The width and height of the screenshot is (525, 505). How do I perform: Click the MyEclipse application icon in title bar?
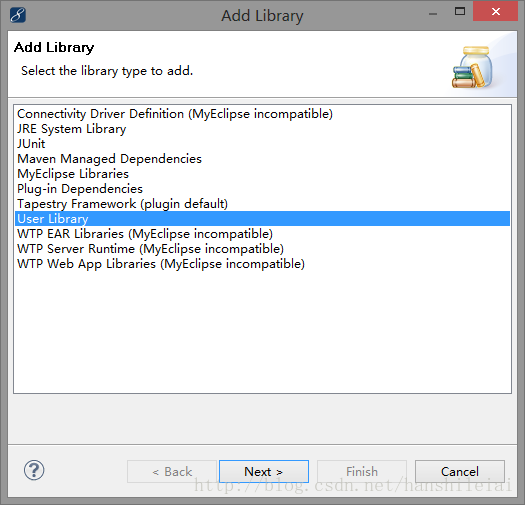click(18, 15)
